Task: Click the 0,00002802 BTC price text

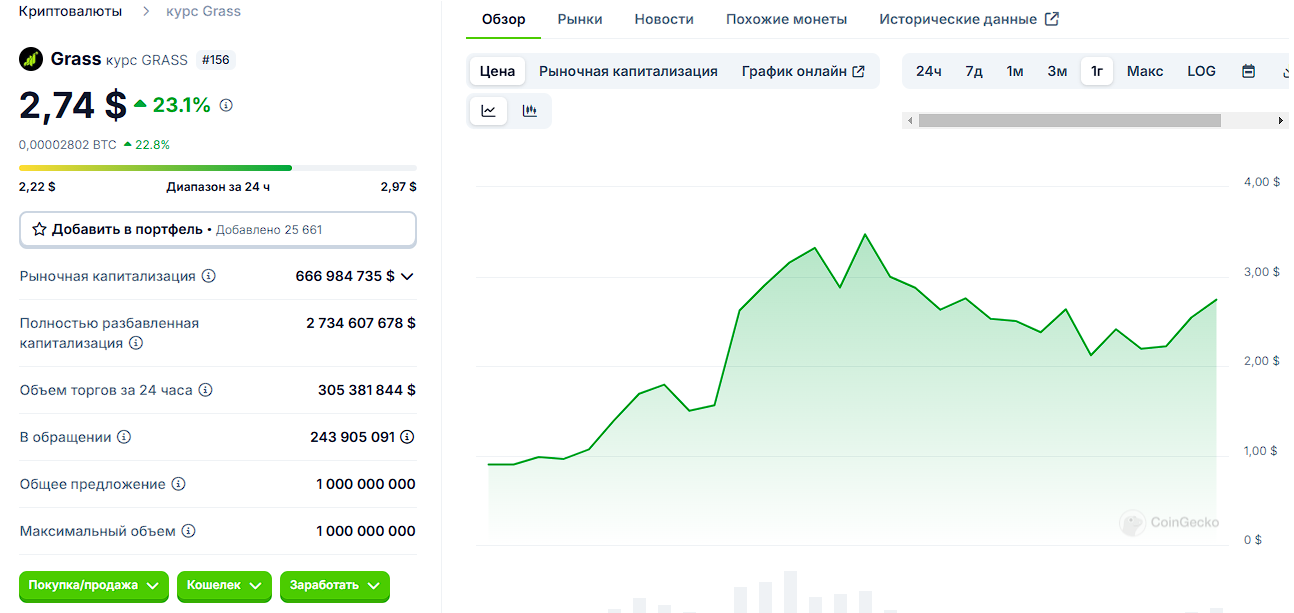Action: 68,144
